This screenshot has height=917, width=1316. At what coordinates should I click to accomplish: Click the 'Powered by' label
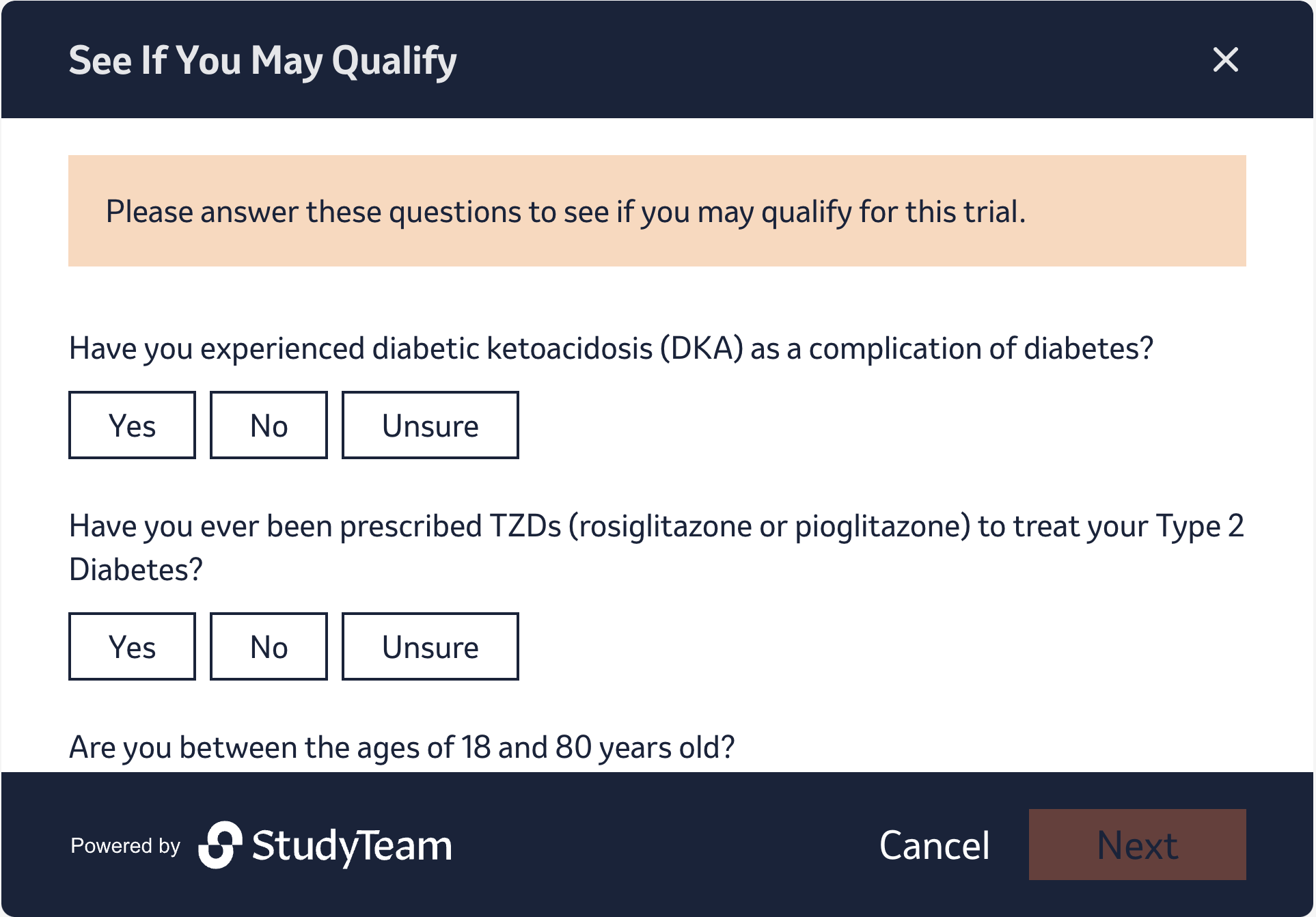click(125, 846)
